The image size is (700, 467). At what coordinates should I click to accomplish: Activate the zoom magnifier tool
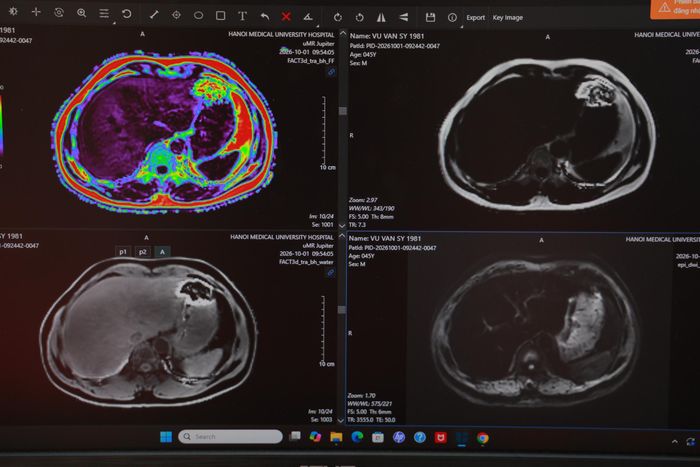pos(81,13)
